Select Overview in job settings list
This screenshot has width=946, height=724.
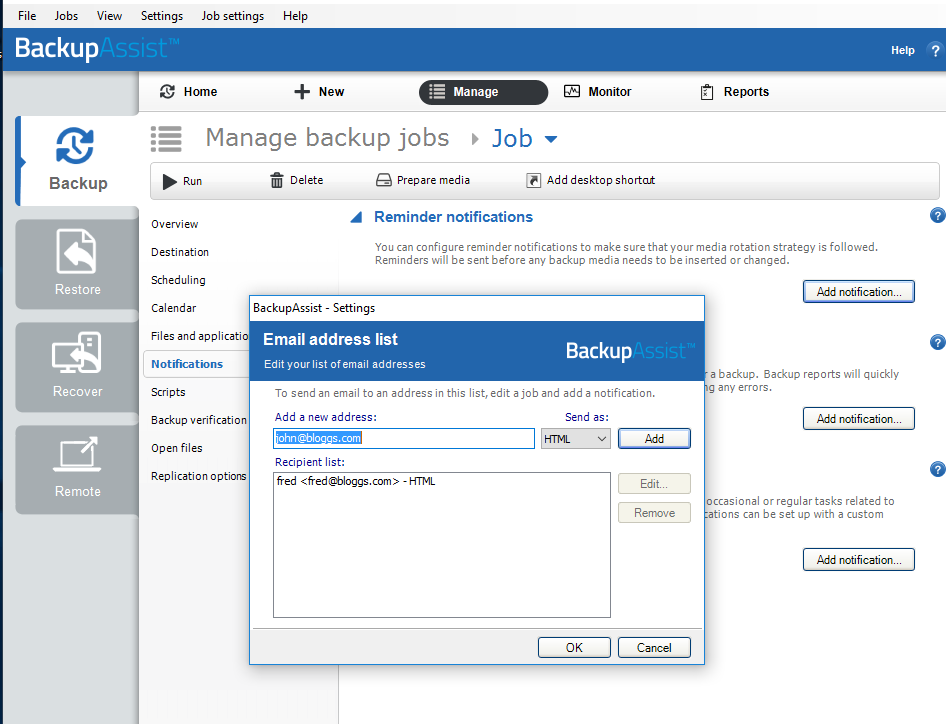click(174, 224)
